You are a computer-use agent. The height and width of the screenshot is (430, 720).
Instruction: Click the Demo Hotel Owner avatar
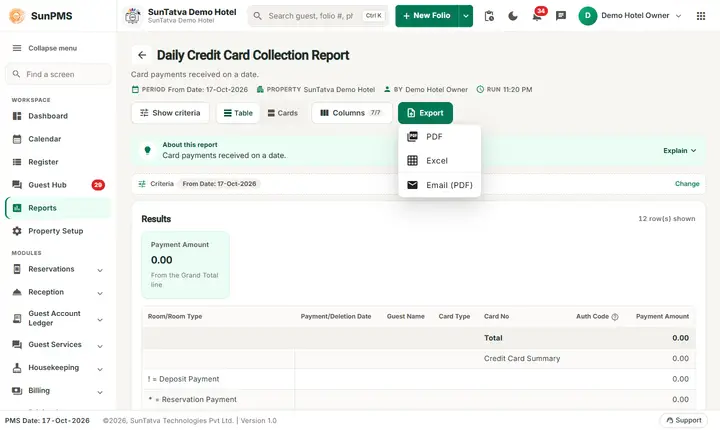pos(587,16)
